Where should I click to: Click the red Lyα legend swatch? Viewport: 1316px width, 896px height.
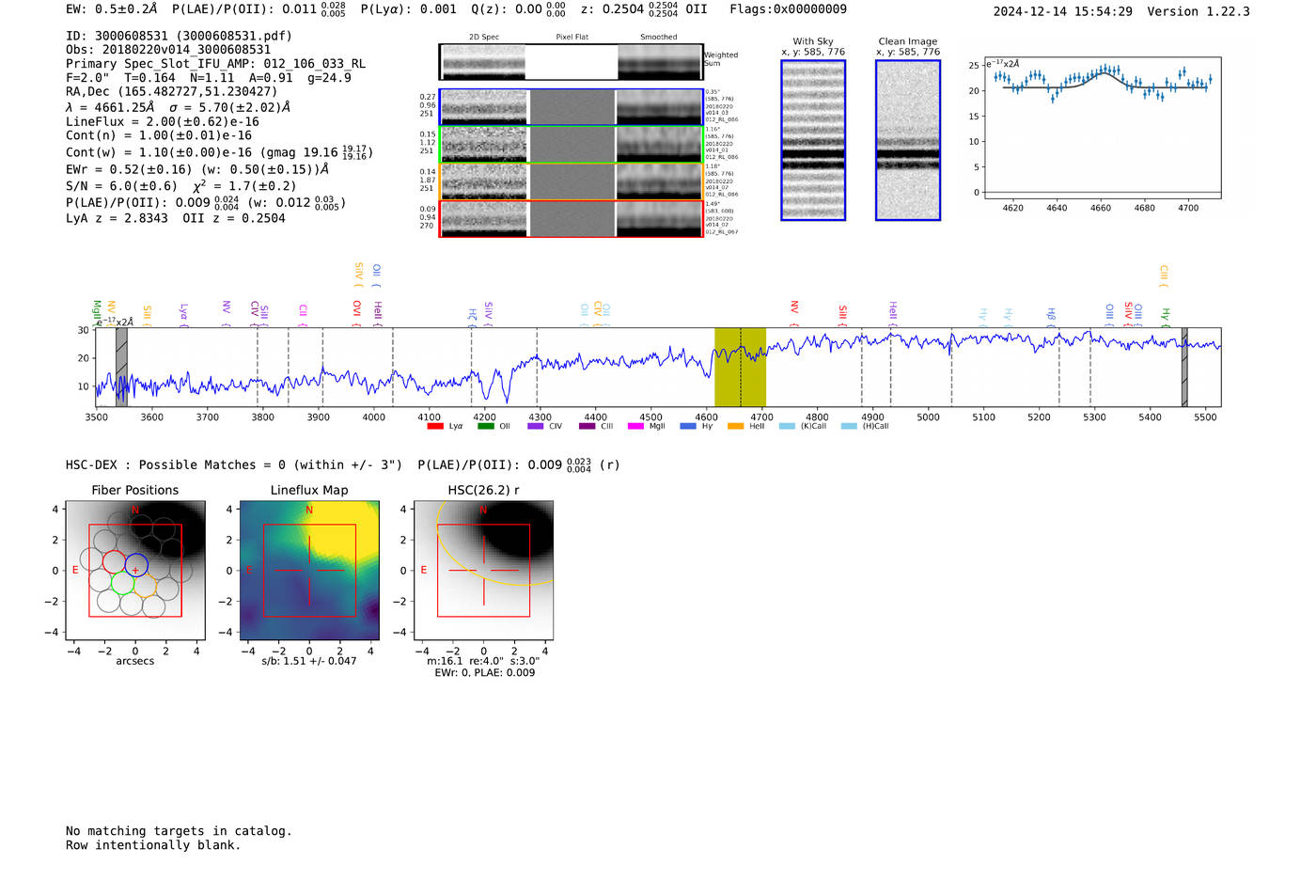435,427
